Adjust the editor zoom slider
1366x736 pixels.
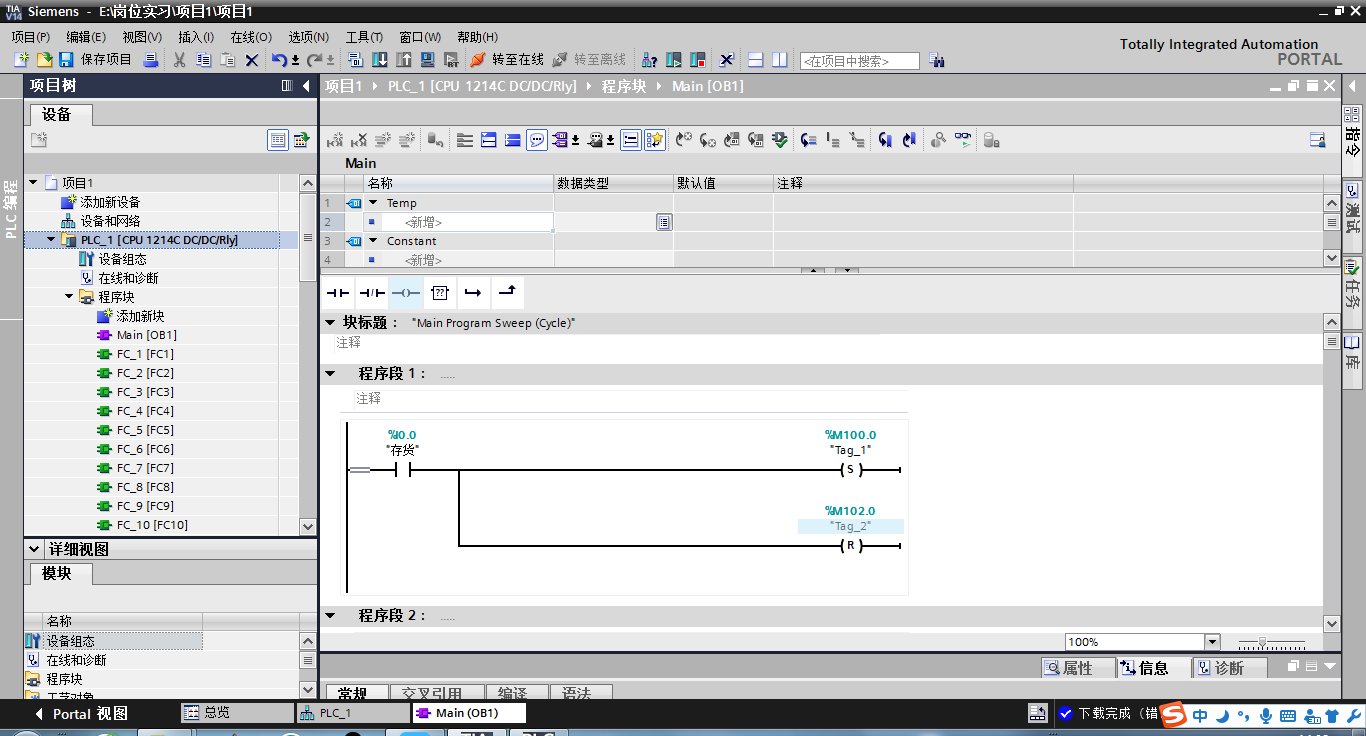click(x=1264, y=642)
